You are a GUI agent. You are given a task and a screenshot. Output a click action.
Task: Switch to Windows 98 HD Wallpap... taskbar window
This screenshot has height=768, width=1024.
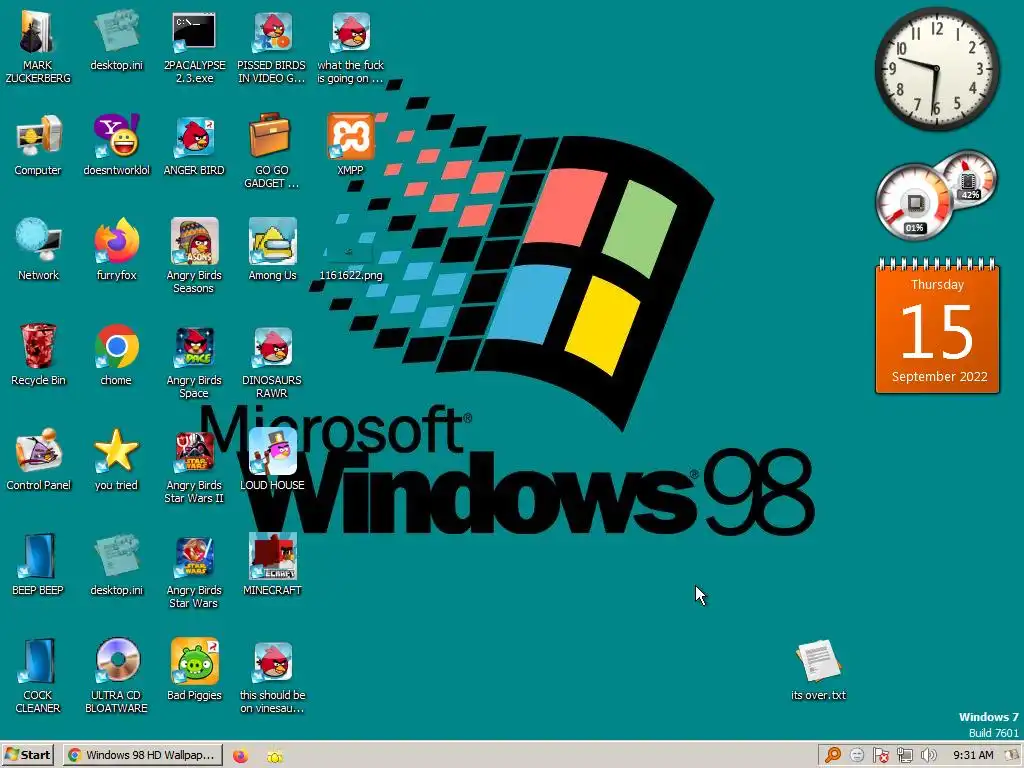tap(142, 755)
